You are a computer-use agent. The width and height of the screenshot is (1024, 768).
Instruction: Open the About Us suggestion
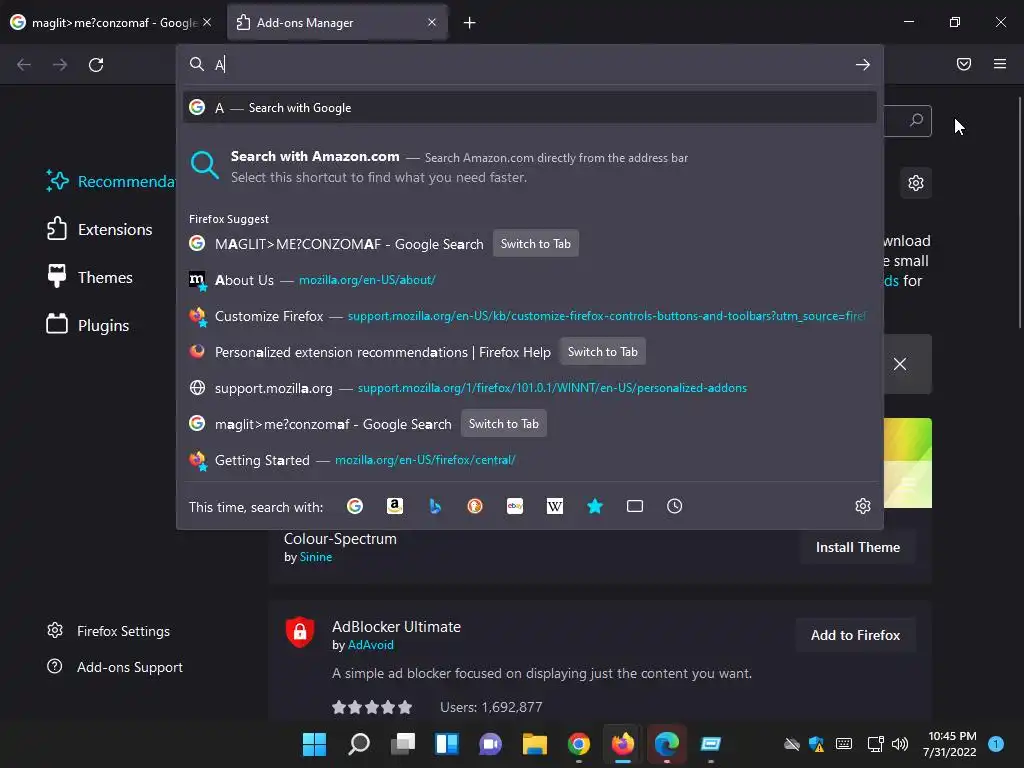[530, 280]
